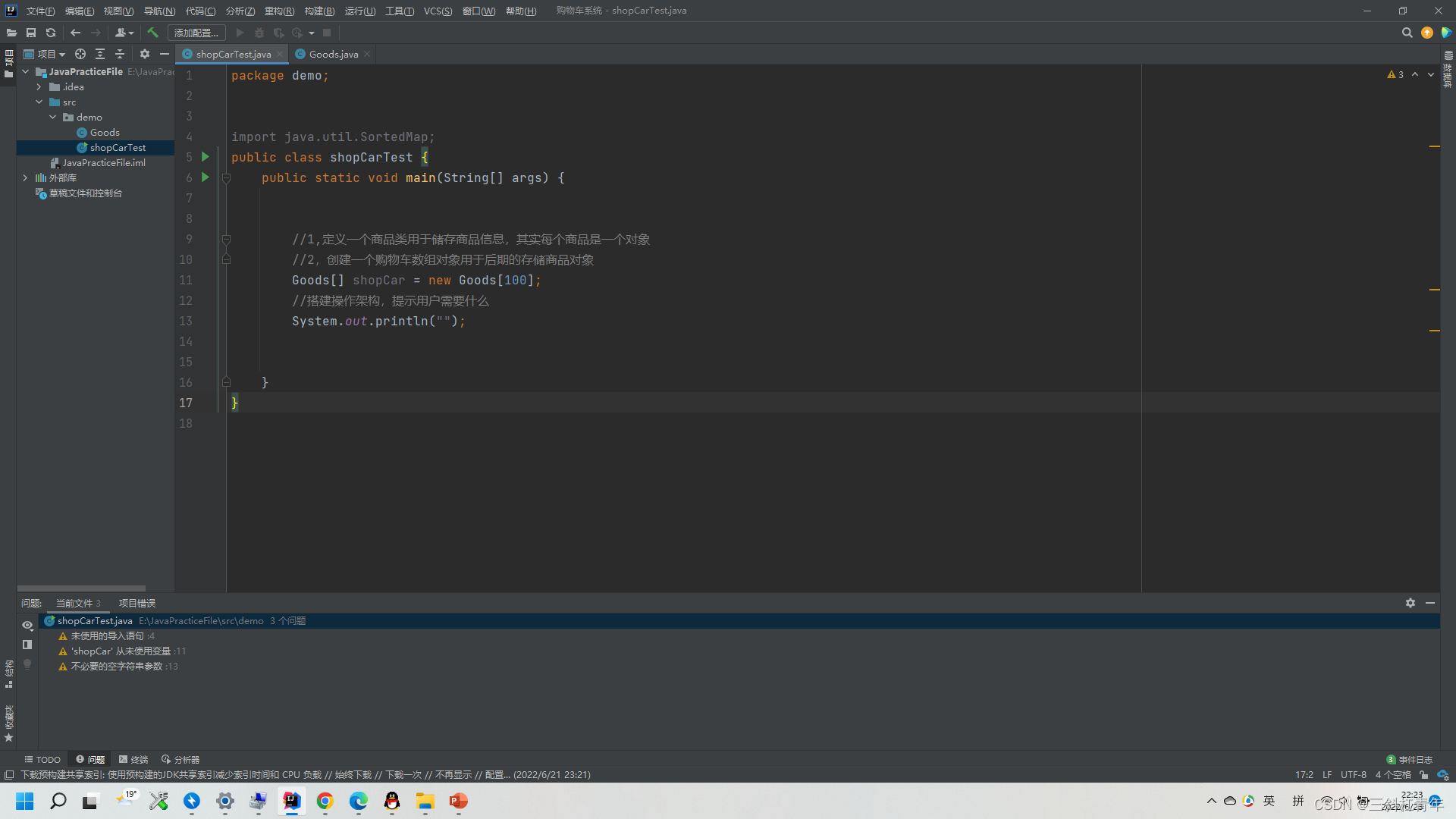Go to previous highlighted error arrow
Screen dimensions: 1456x819
click(1415, 74)
